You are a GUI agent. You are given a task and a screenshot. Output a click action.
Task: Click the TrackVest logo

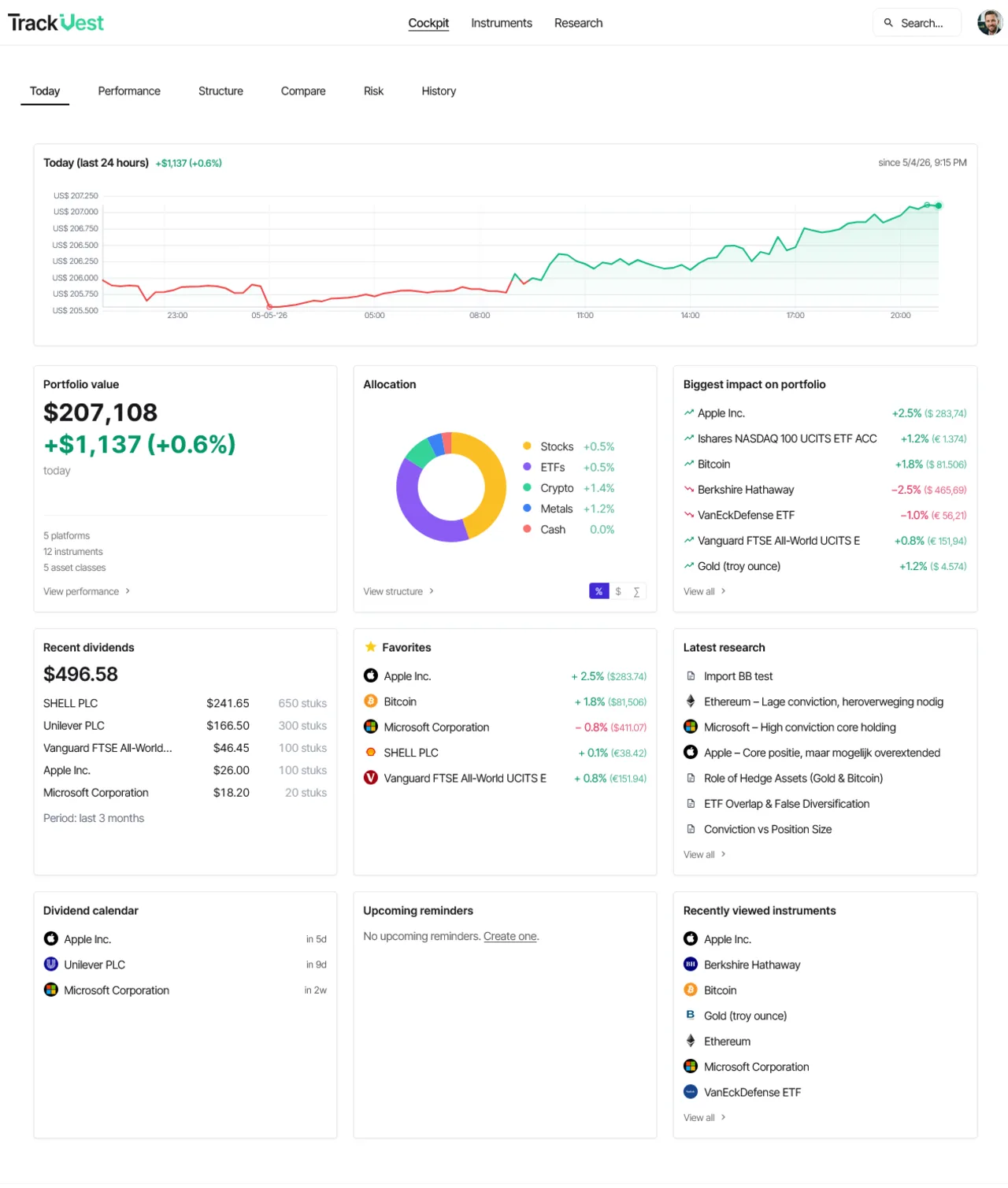[56, 23]
